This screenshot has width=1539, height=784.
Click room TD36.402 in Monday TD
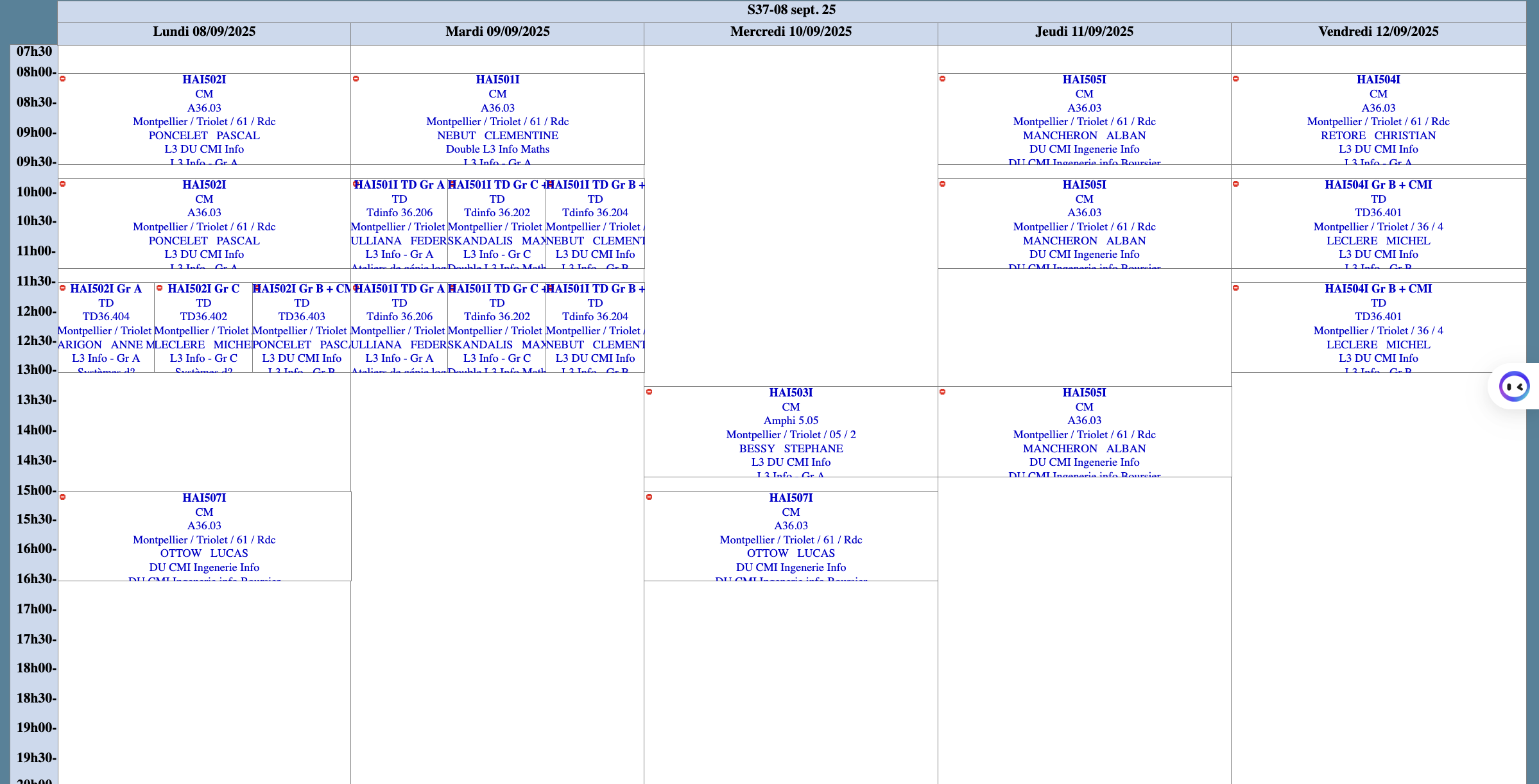click(203, 317)
